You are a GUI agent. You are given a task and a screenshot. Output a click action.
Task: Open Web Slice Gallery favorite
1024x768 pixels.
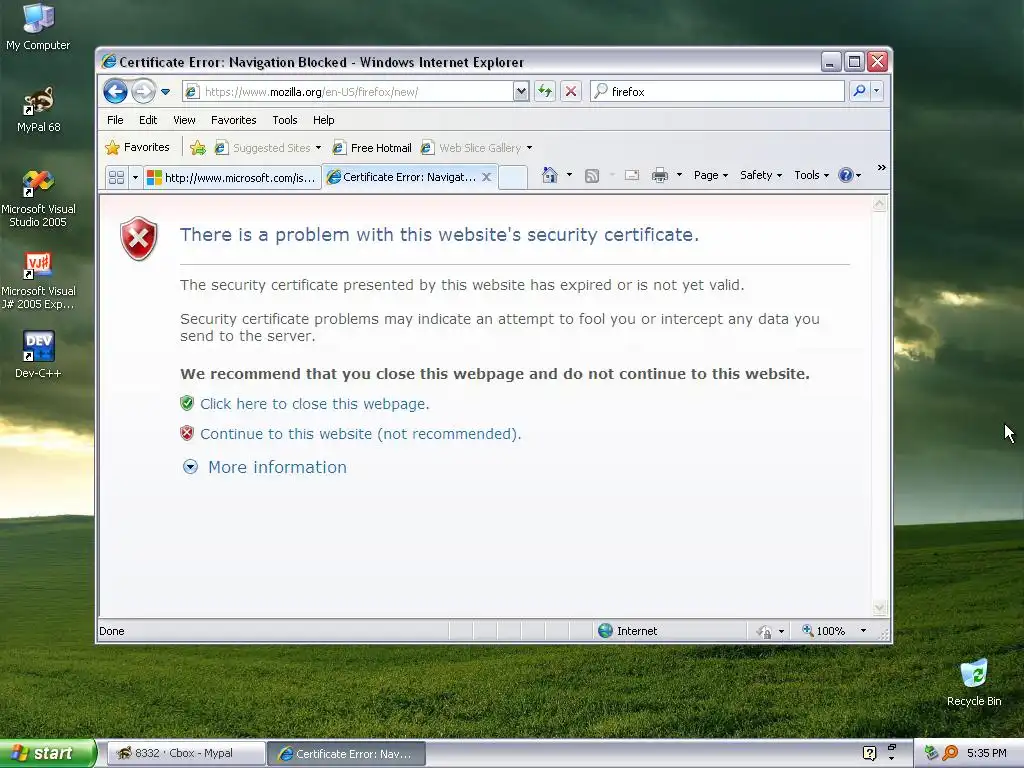coord(472,148)
